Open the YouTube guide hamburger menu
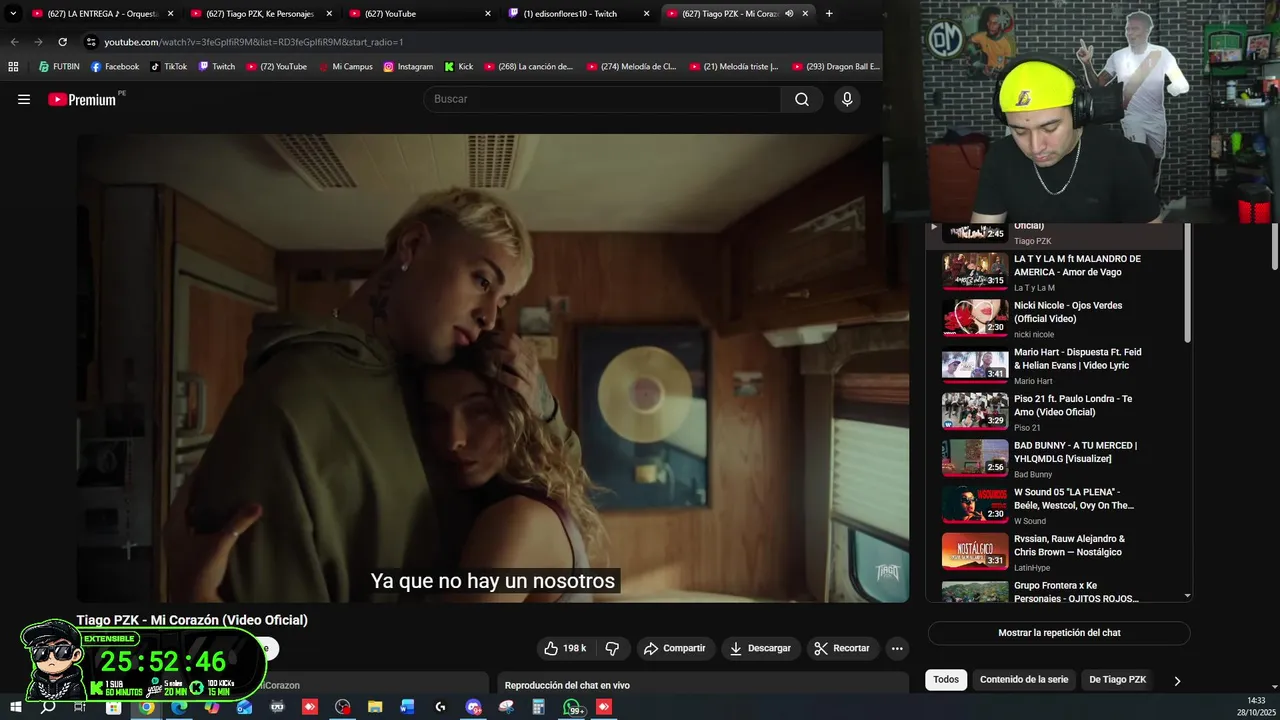Image resolution: width=1280 pixels, height=720 pixels. (x=24, y=99)
